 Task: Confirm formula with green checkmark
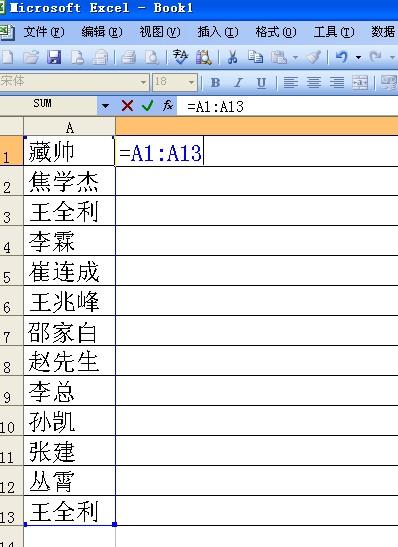[148, 105]
